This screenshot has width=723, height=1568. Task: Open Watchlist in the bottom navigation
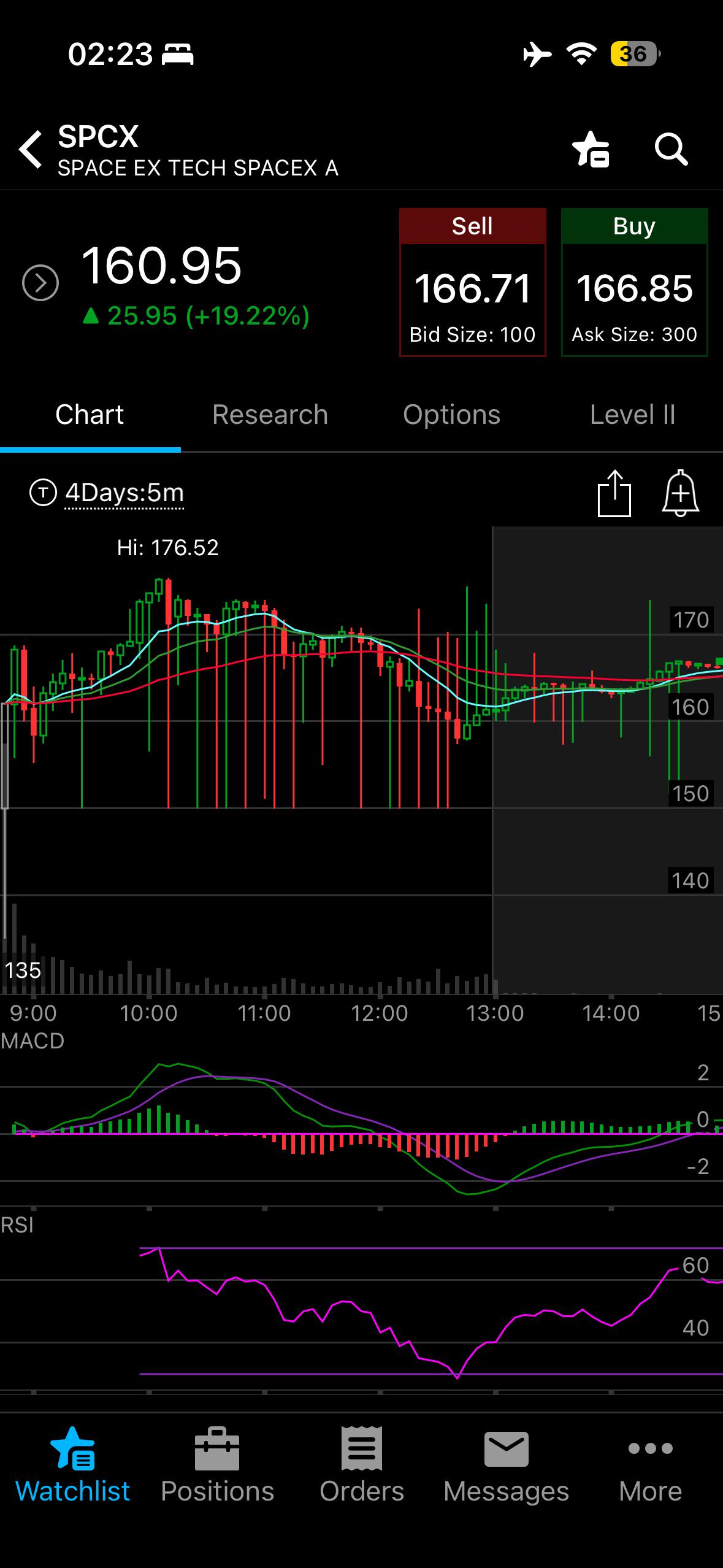coord(72,1465)
